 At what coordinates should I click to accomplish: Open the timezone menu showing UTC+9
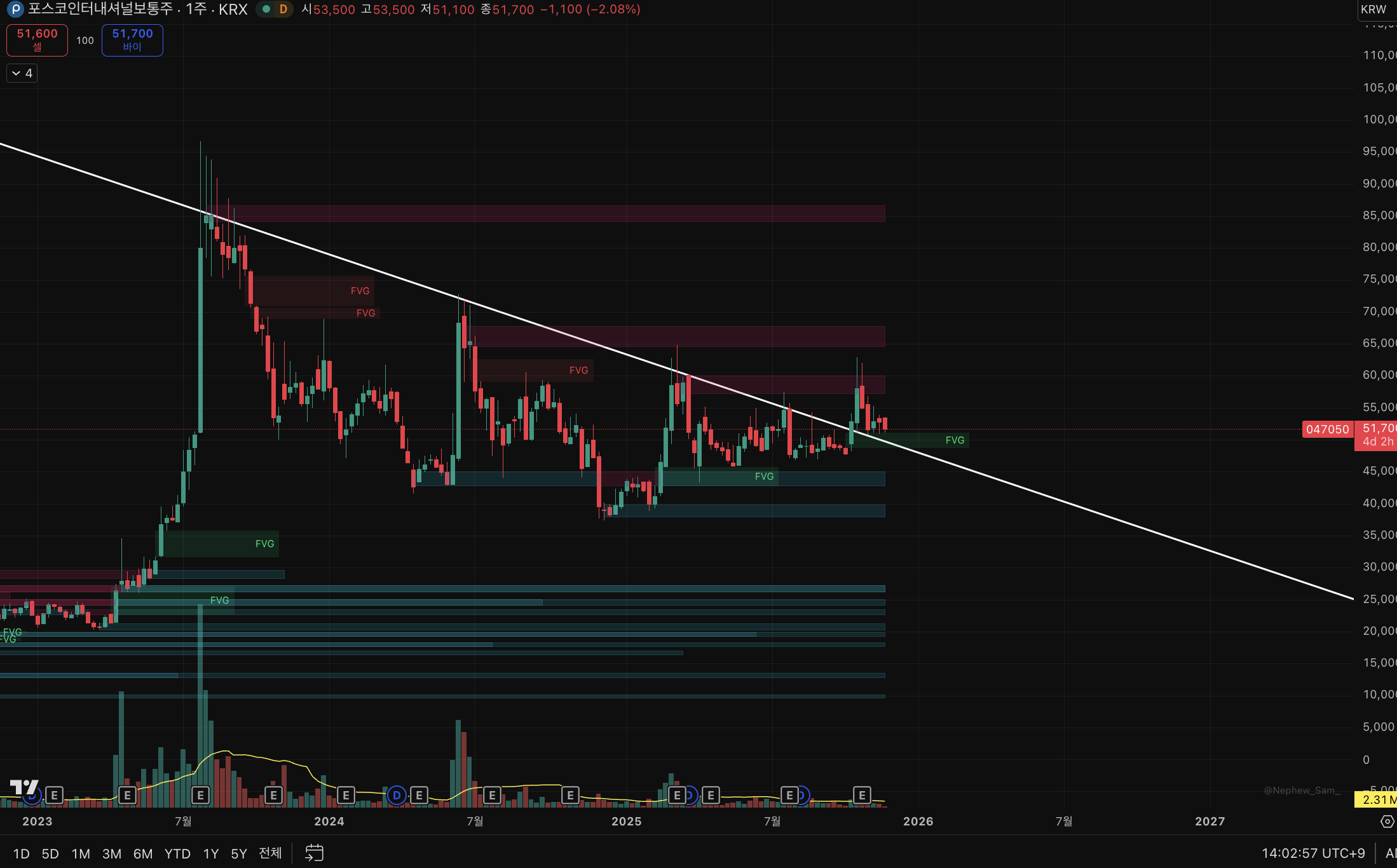point(1313,853)
